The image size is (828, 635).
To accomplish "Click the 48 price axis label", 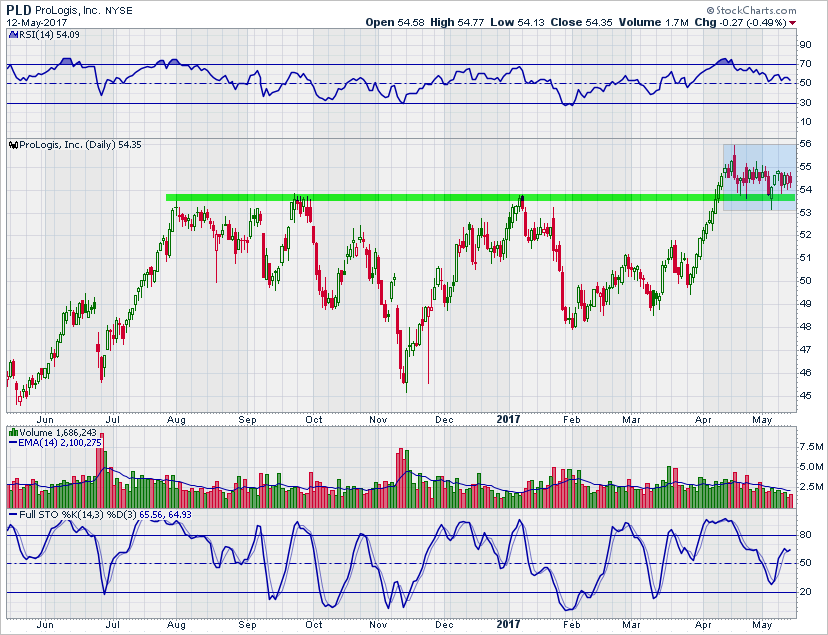I will [805, 327].
